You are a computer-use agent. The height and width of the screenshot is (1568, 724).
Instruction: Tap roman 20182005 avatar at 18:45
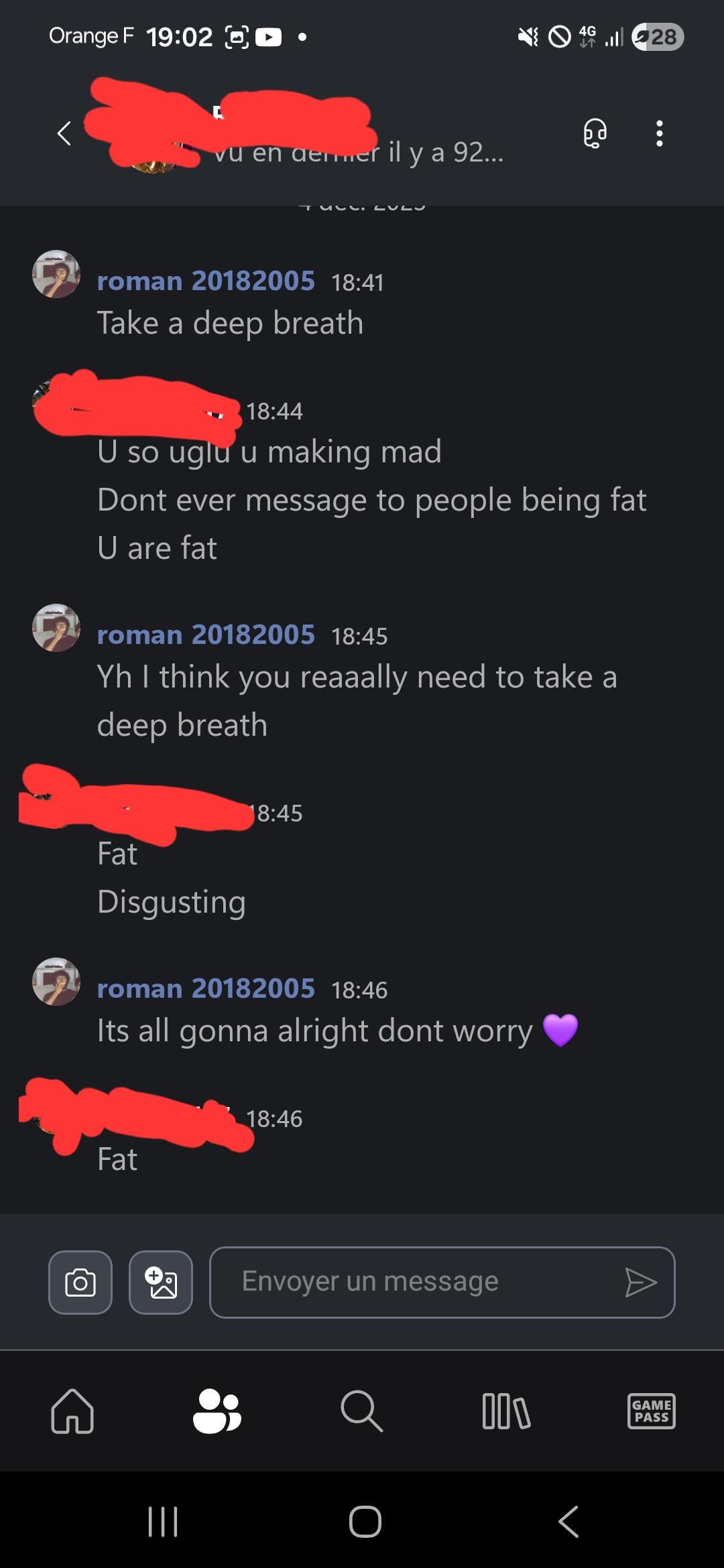pyautogui.click(x=56, y=628)
